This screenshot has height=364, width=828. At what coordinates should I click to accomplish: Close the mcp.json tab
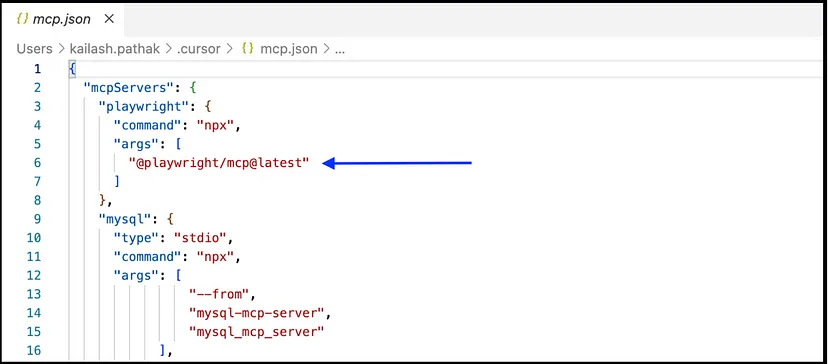109,19
